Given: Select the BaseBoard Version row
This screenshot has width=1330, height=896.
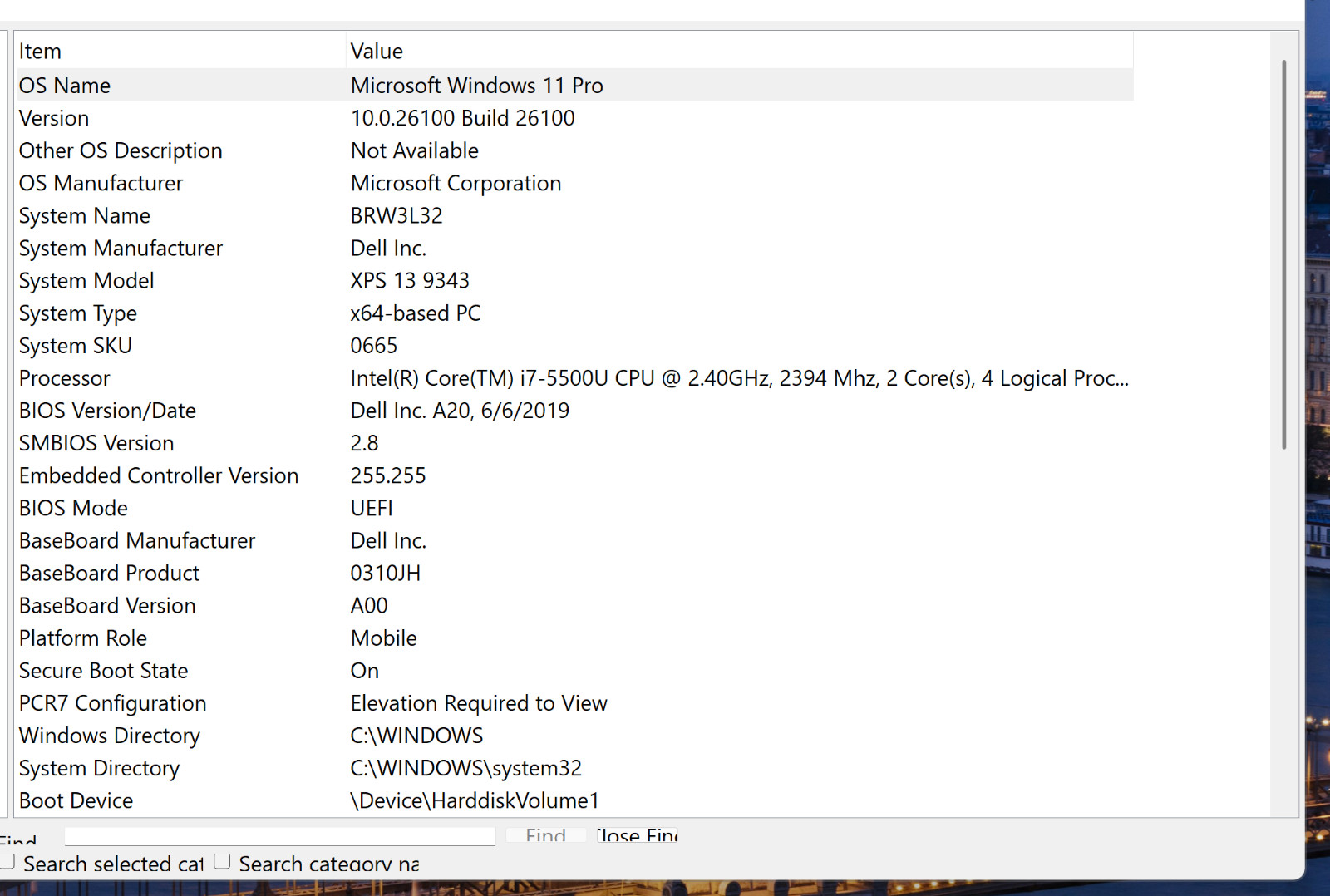Looking at the screenshot, I should (x=574, y=605).
